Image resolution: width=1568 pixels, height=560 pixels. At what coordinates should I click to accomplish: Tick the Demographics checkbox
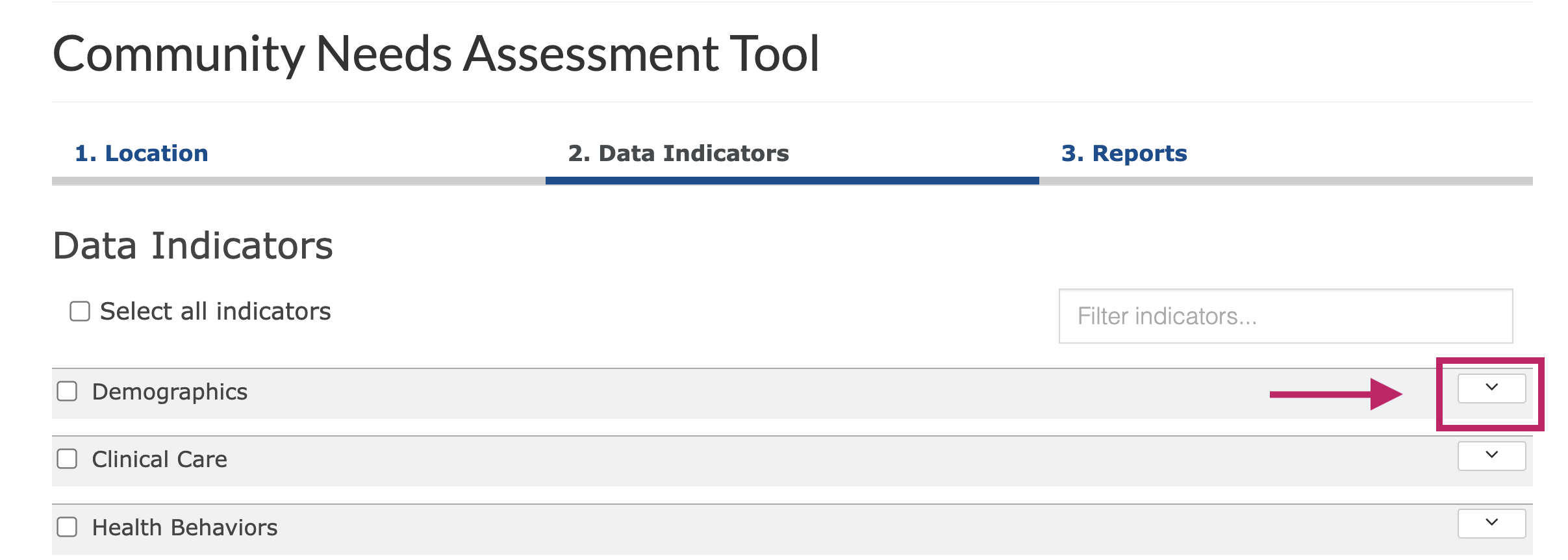click(67, 392)
